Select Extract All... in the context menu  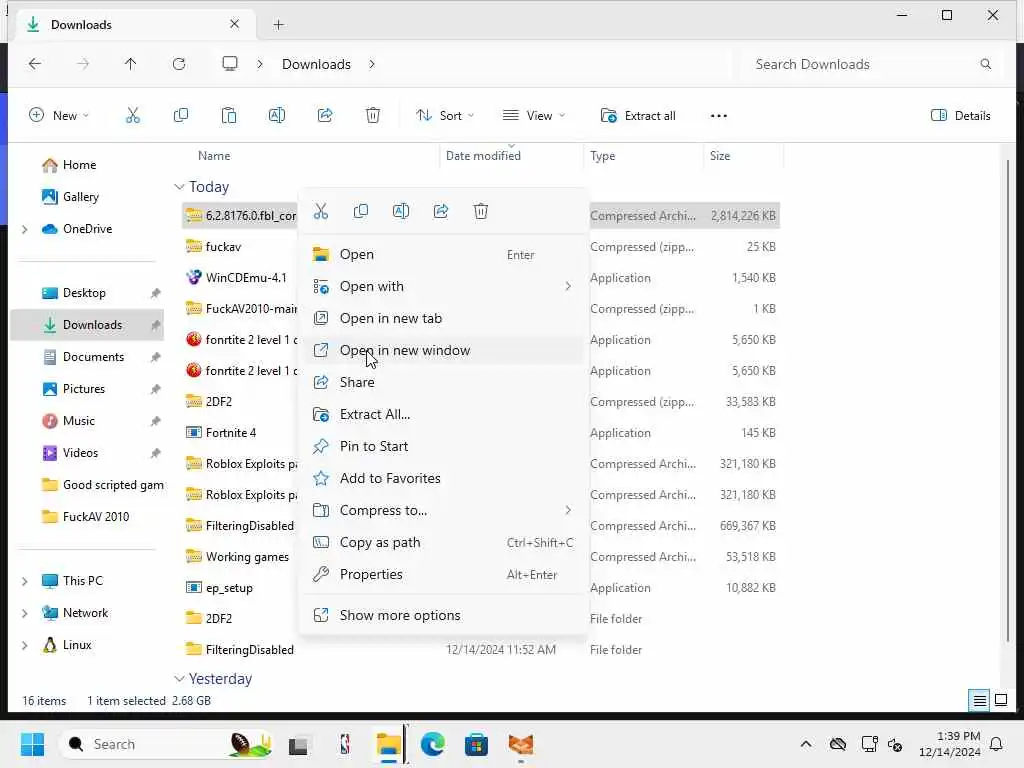pos(443,414)
